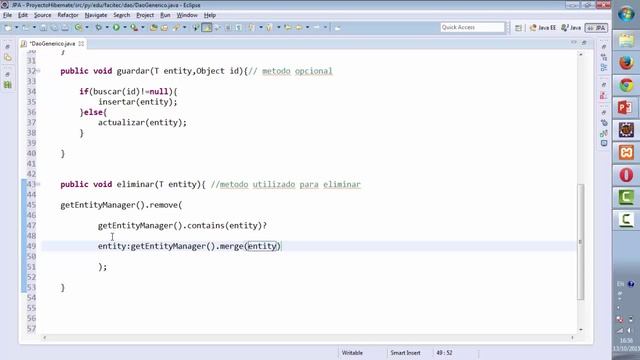Click the Save toolbar icon
The height and width of the screenshot is (360, 640).
(x=43, y=28)
